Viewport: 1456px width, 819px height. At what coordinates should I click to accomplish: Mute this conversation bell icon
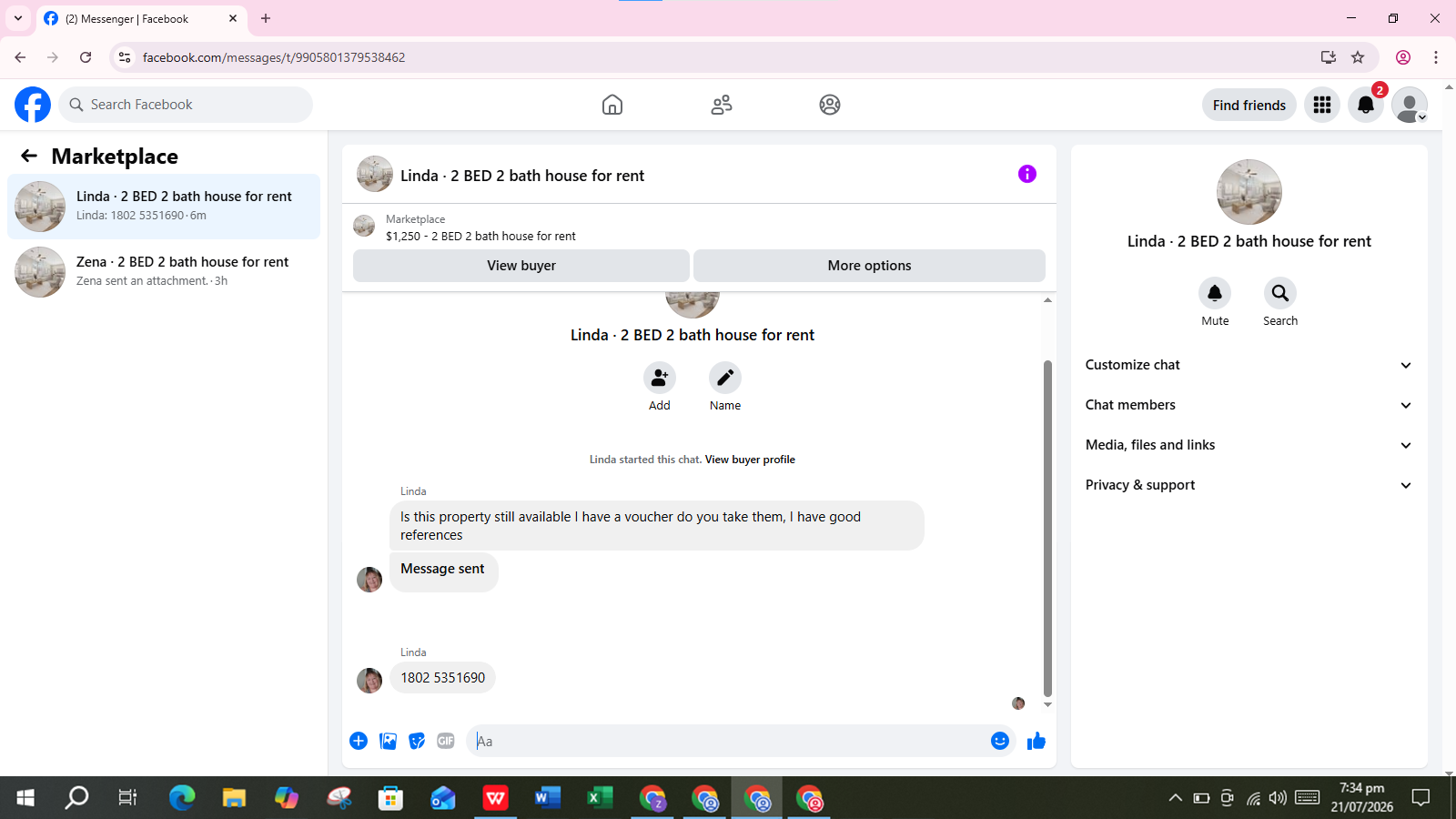click(1215, 292)
